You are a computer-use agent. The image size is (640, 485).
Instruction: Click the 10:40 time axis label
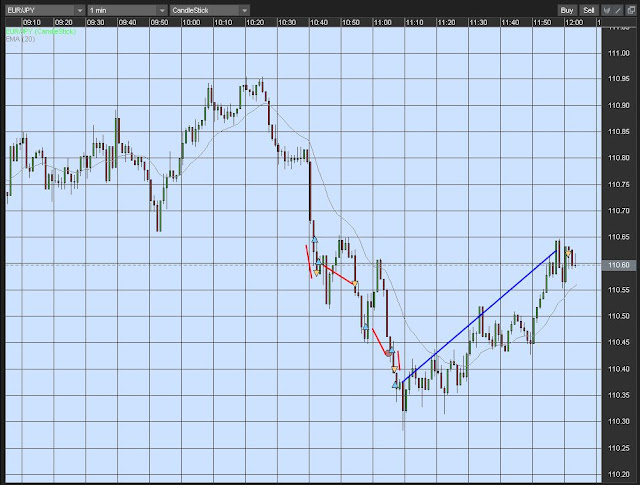pos(319,22)
